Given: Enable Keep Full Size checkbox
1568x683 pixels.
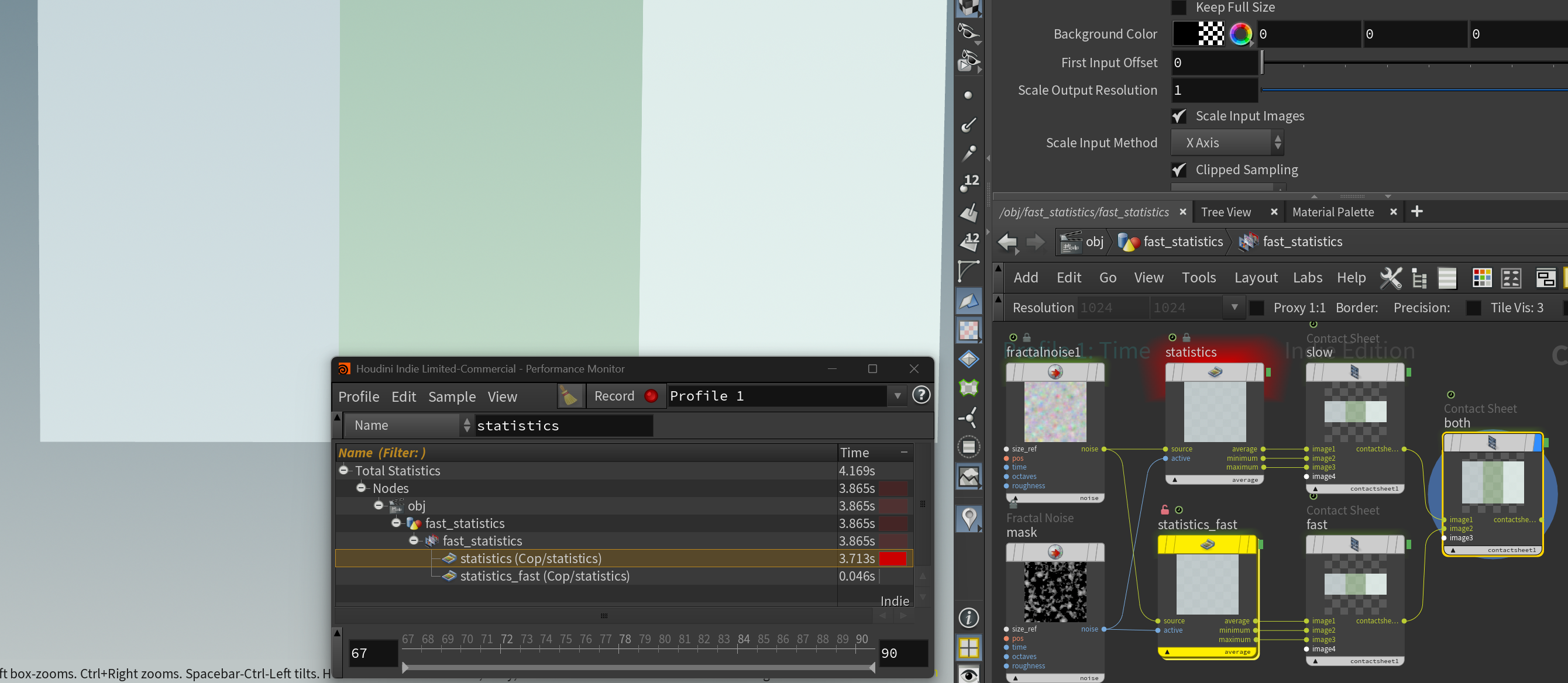Looking at the screenshot, I should click(1179, 7).
